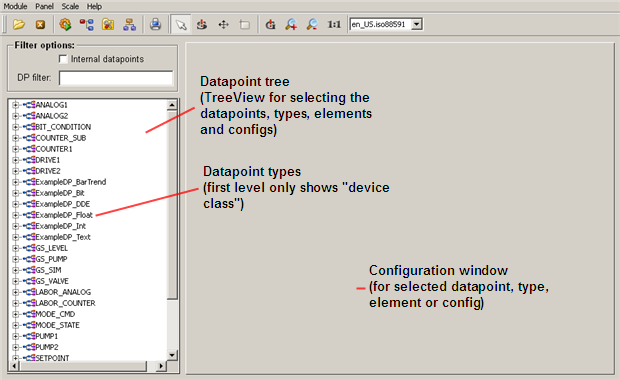620x380 pixels.
Task: Click the datapoint type icon beside GS_LEVEL
Action: [29, 248]
